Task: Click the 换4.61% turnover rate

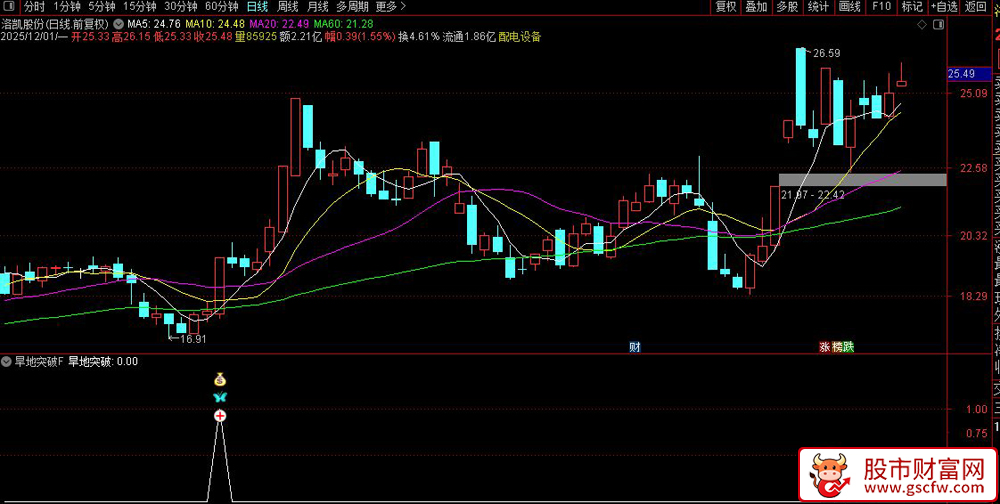Action: point(419,36)
